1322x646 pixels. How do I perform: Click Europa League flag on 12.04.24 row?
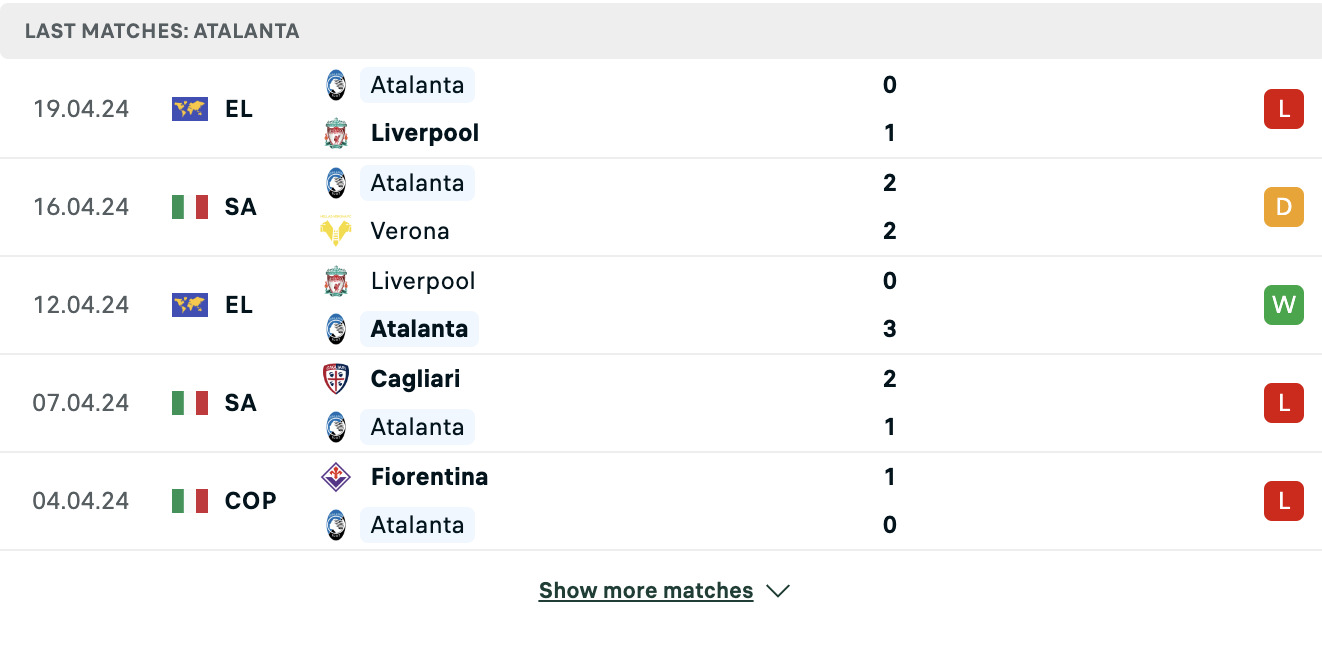pyautogui.click(x=190, y=305)
